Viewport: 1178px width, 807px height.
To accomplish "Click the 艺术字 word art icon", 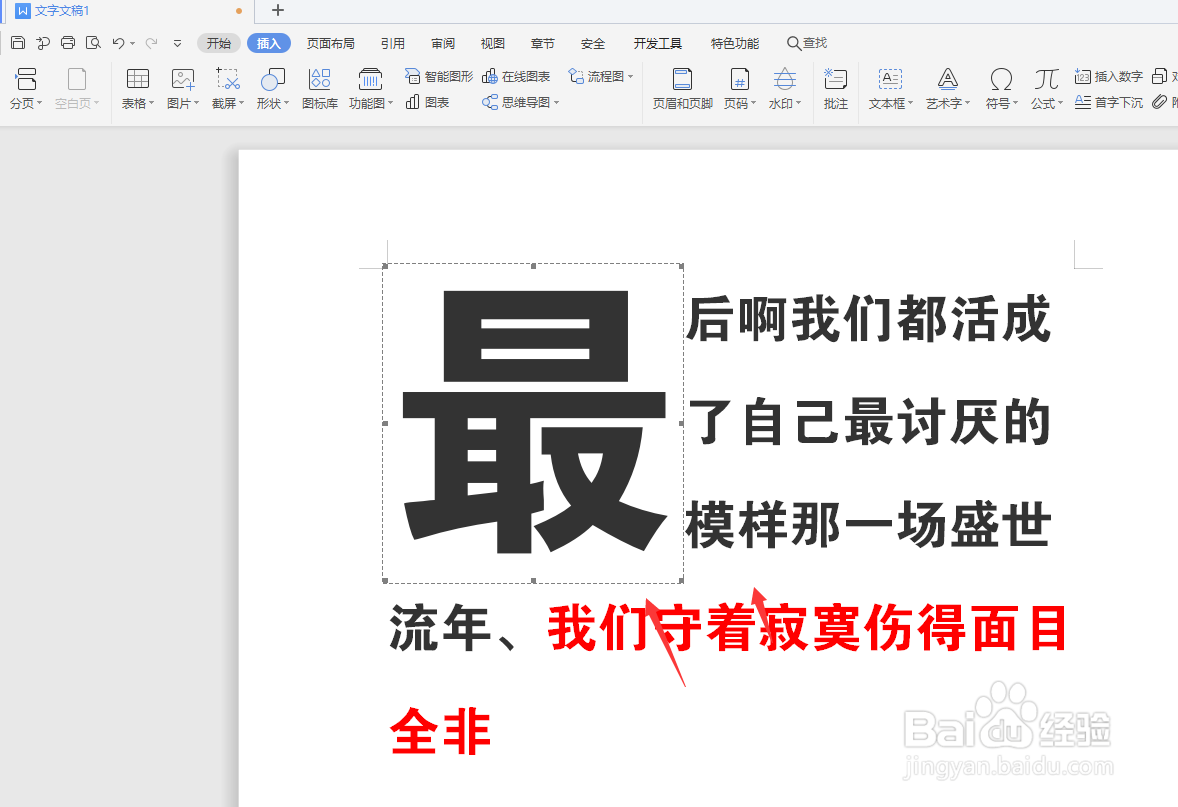I will (948, 79).
